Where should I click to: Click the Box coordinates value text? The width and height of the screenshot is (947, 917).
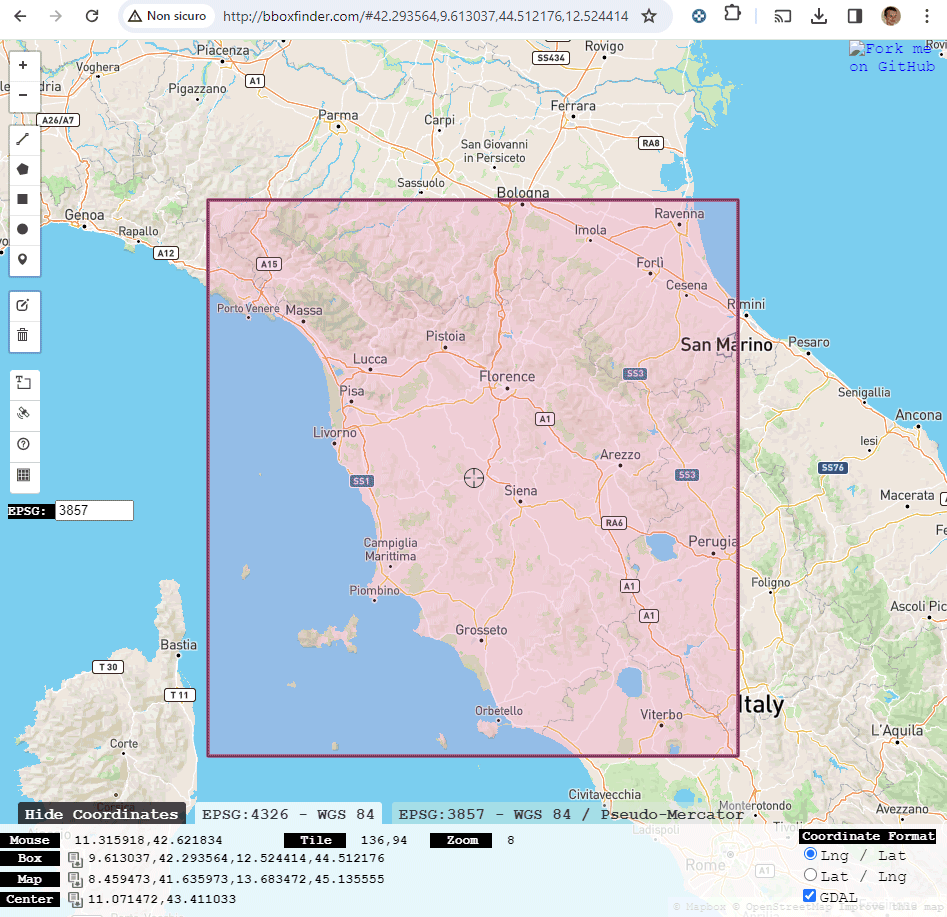point(236,858)
